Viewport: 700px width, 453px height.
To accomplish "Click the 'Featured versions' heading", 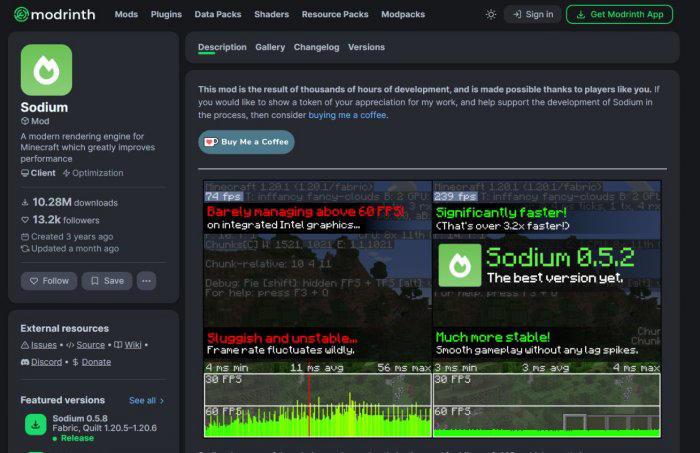I will point(62,400).
